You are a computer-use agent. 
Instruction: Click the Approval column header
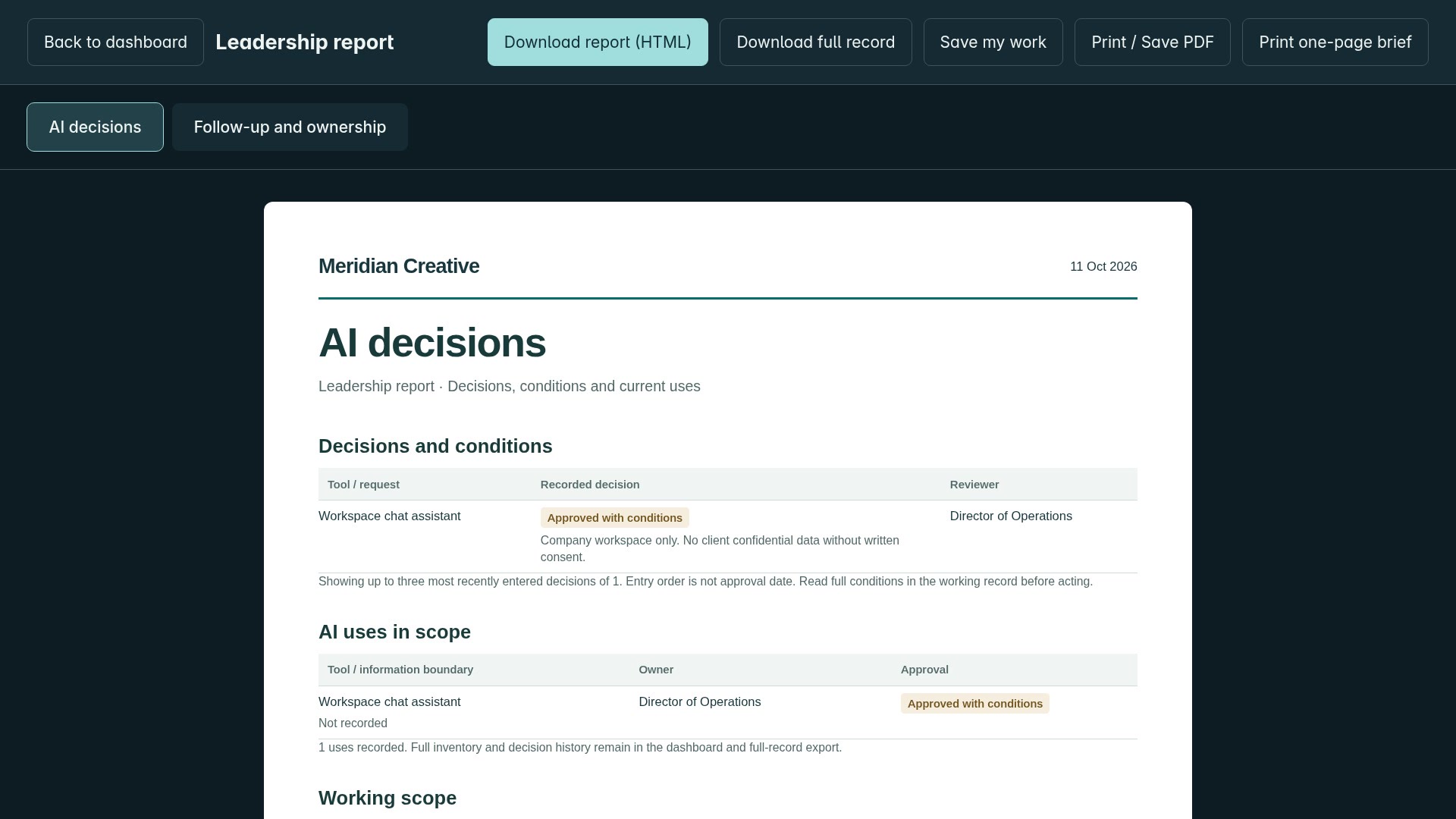click(x=924, y=670)
